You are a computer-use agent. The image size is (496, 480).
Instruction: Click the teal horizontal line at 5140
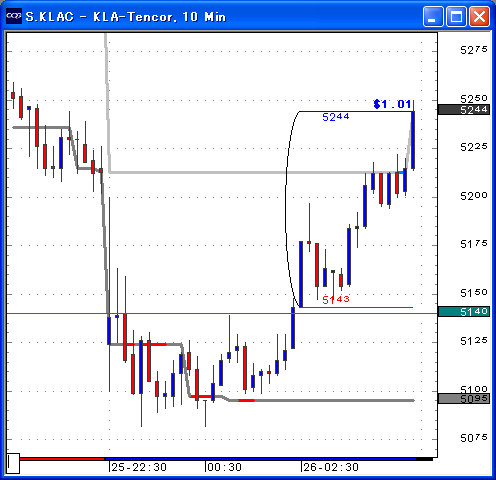(222, 313)
